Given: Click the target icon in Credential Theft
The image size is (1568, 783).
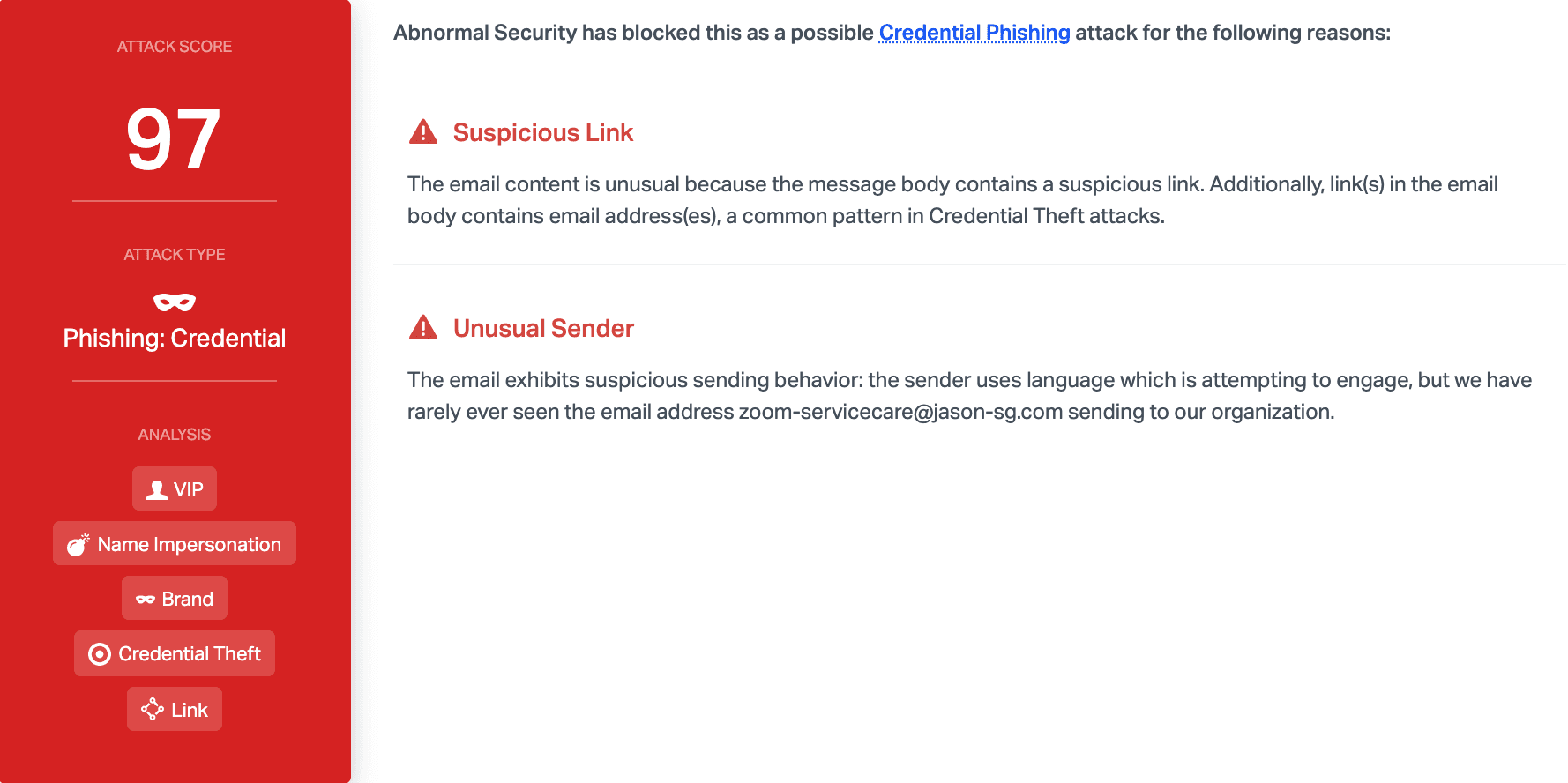Looking at the screenshot, I should 100,654.
